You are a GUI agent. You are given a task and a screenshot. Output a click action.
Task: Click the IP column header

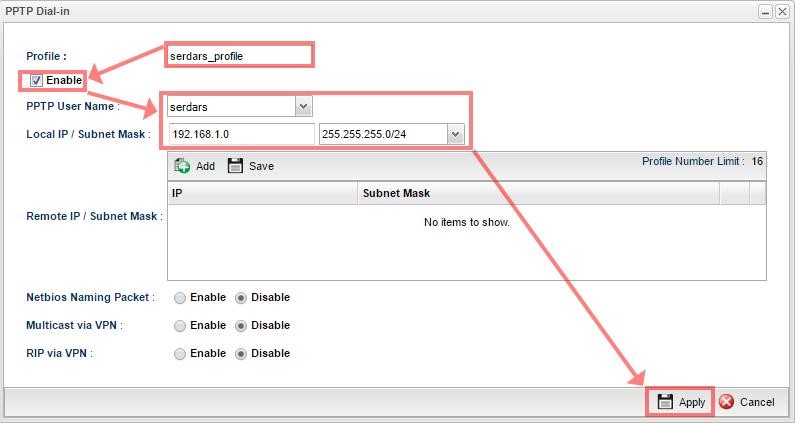click(262, 193)
